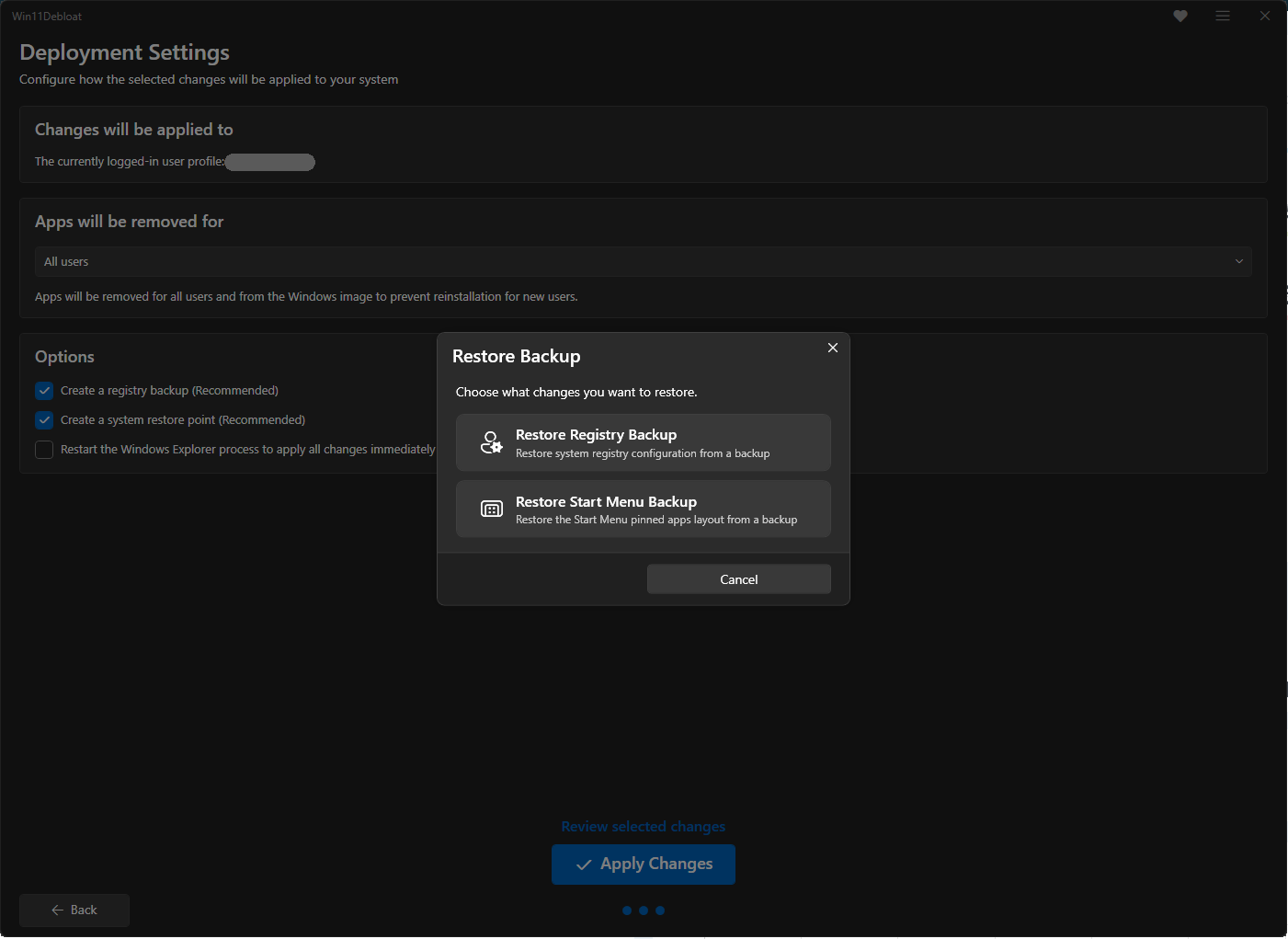Click the Apply Changes button
The height and width of the screenshot is (939, 1288).
pyautogui.click(x=644, y=865)
